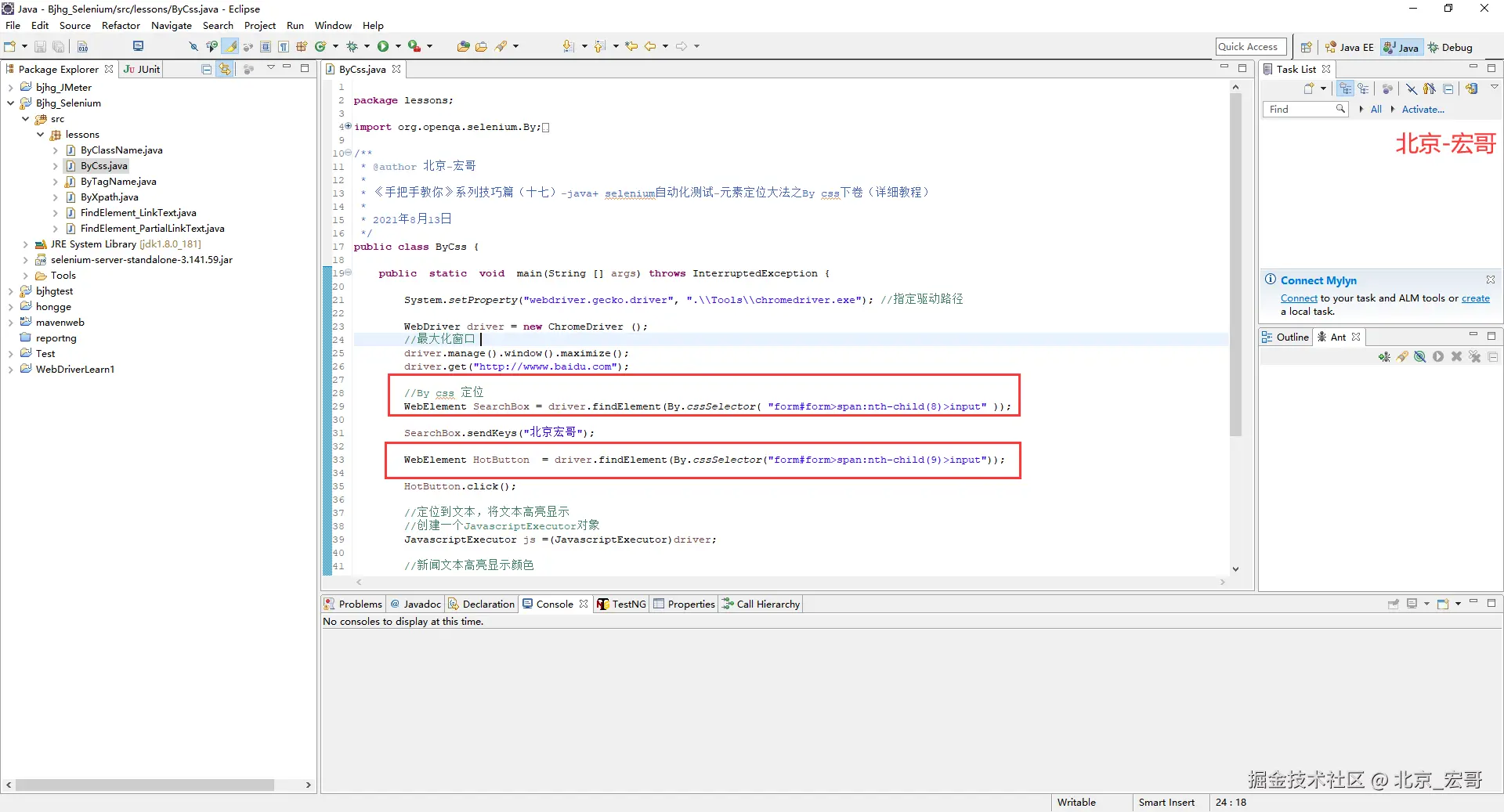The image size is (1504, 812).
Task: Click the Quick Access input field
Action: [x=1251, y=47]
